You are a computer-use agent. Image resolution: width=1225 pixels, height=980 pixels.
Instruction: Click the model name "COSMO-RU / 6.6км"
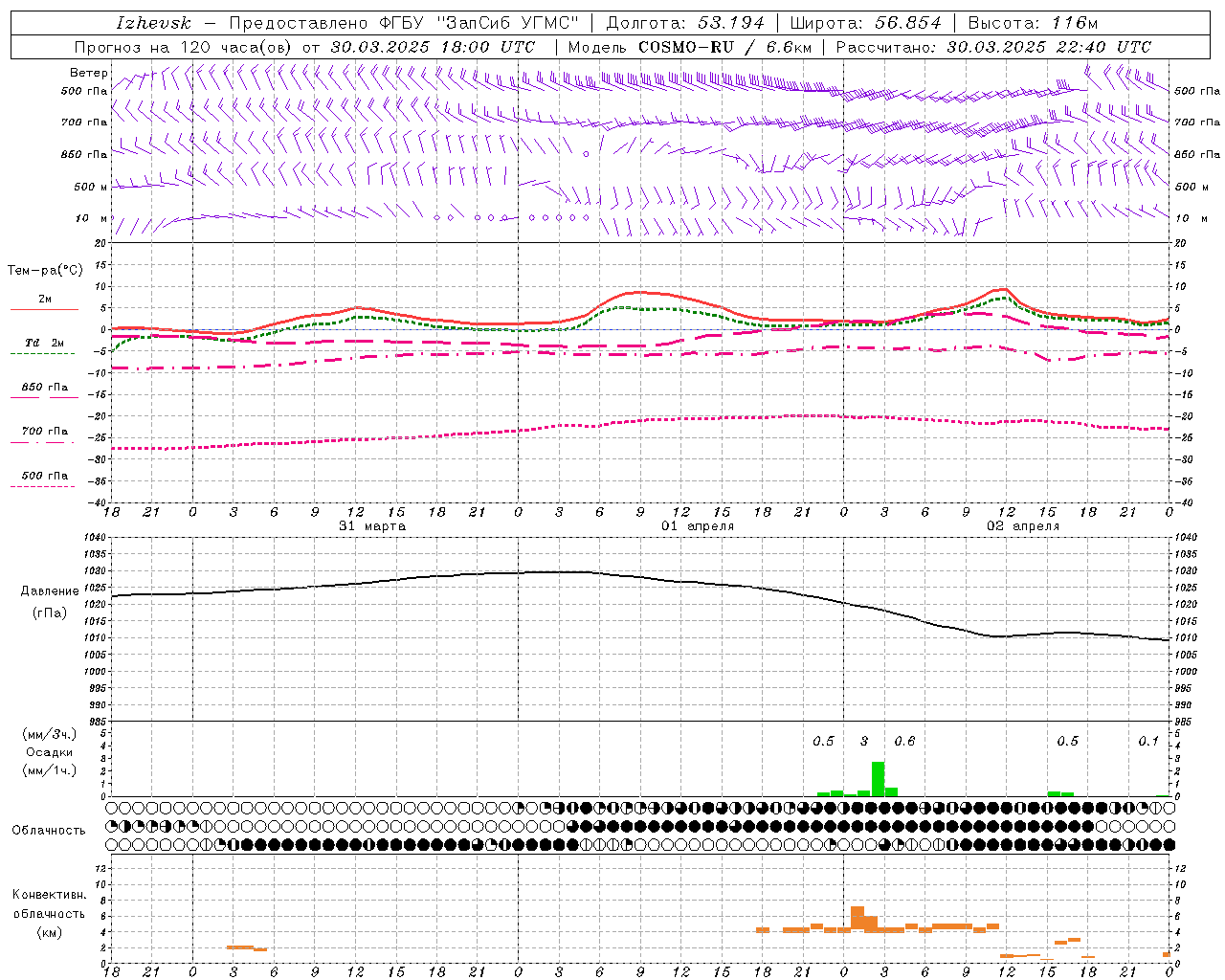(x=724, y=47)
